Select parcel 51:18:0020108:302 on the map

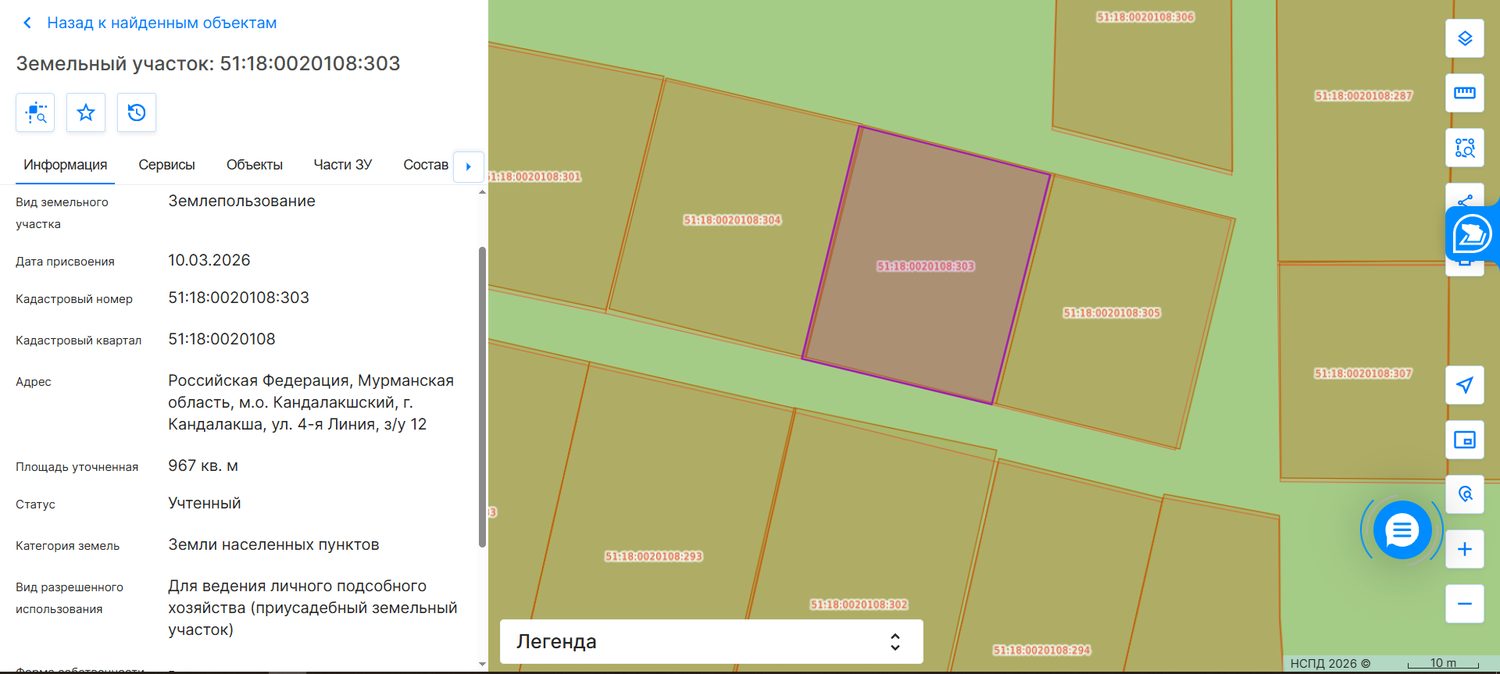[859, 604]
